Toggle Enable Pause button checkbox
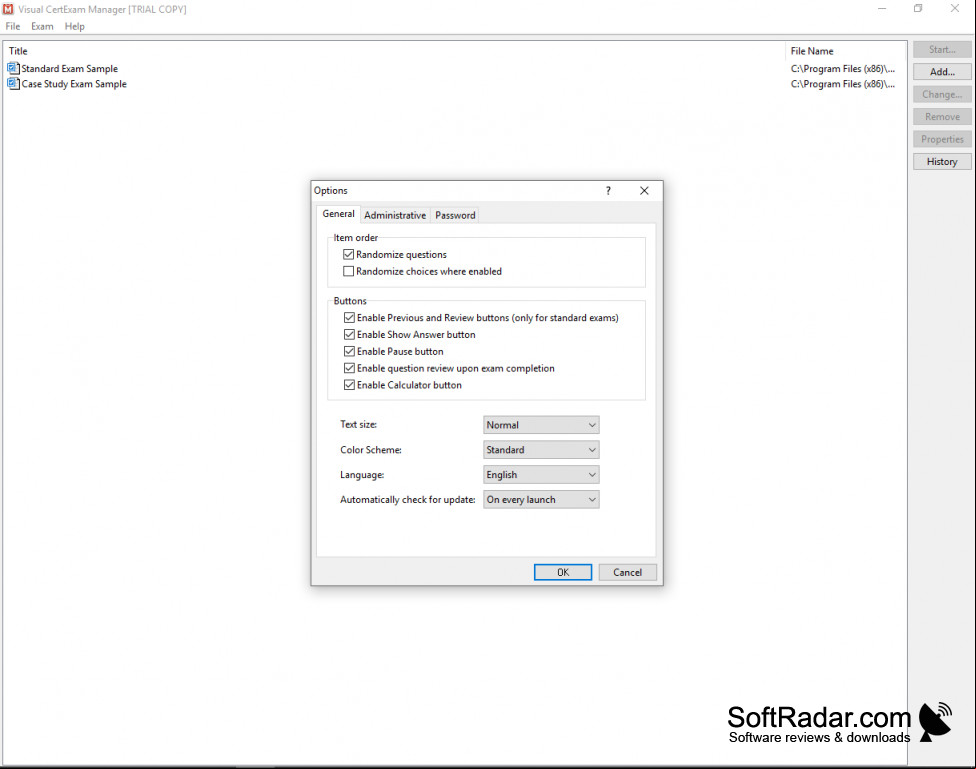 349,351
